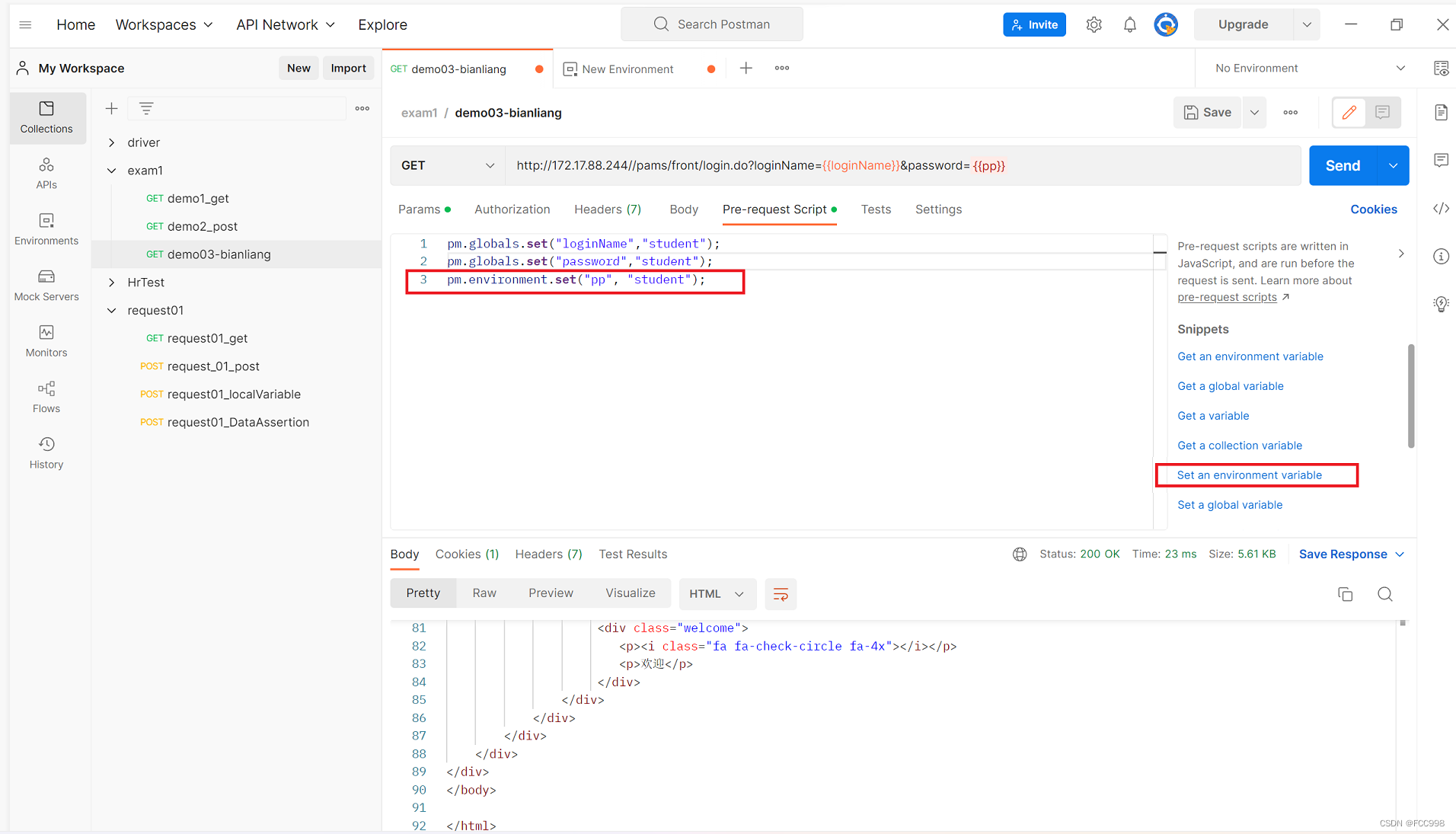The width and height of the screenshot is (1456, 834).
Task: Search within the response body
Action: (x=1384, y=594)
